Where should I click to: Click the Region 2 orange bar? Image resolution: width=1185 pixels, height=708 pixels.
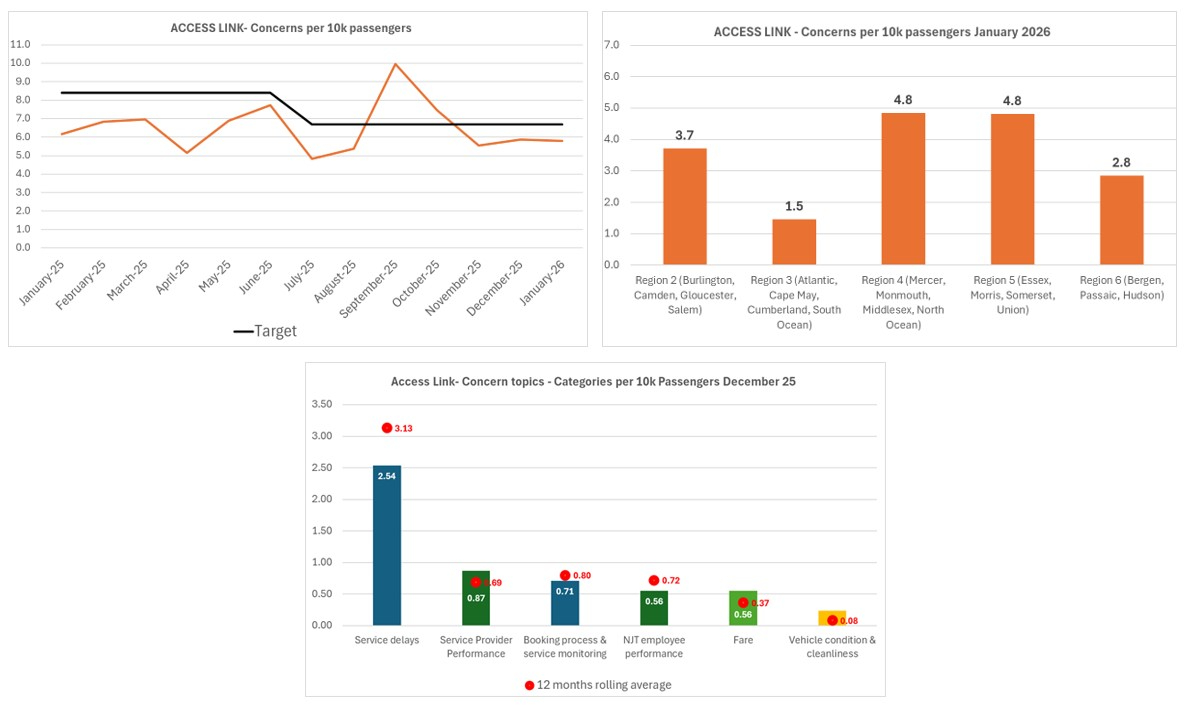tap(684, 206)
